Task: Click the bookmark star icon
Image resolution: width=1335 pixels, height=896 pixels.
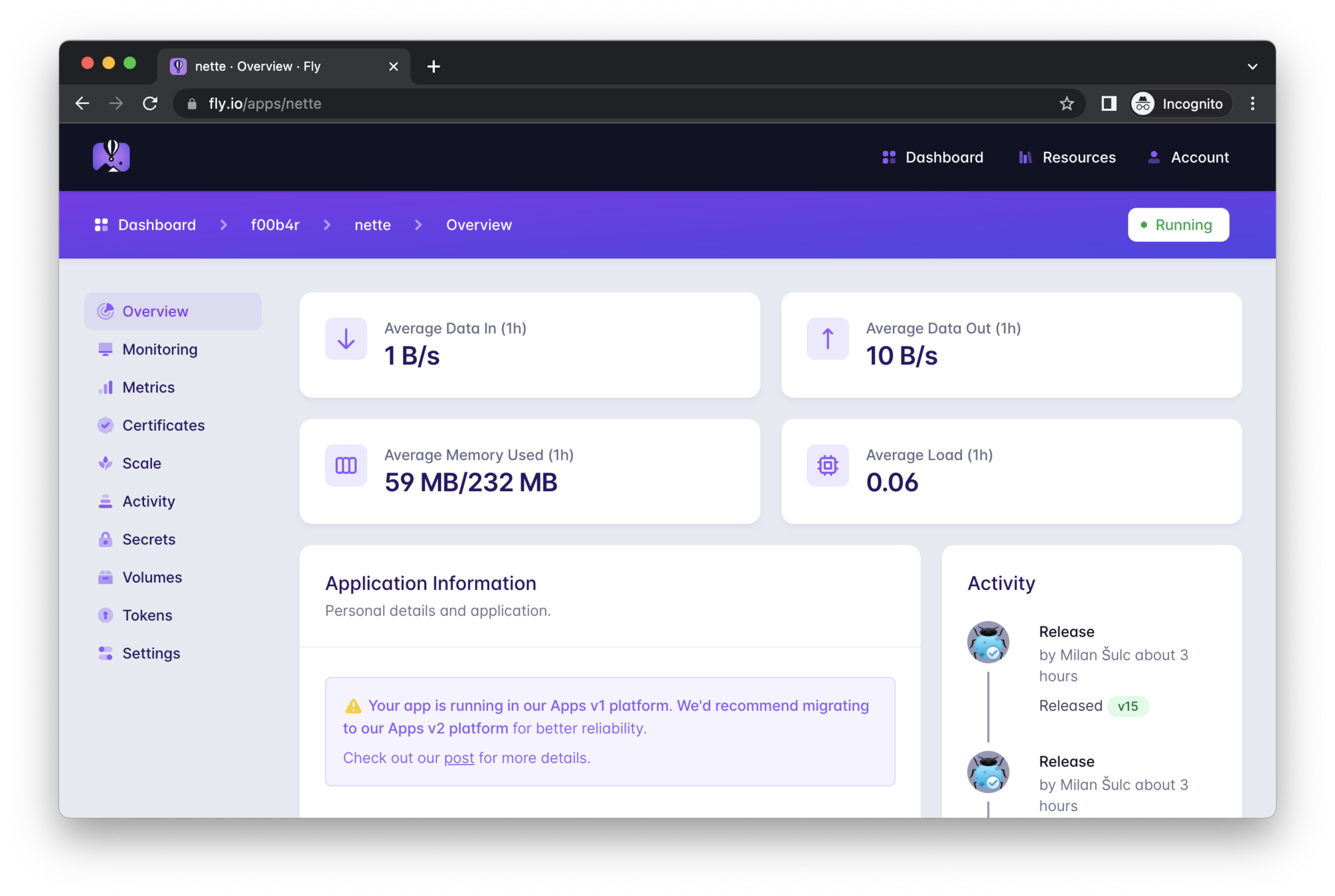Action: 1066,104
